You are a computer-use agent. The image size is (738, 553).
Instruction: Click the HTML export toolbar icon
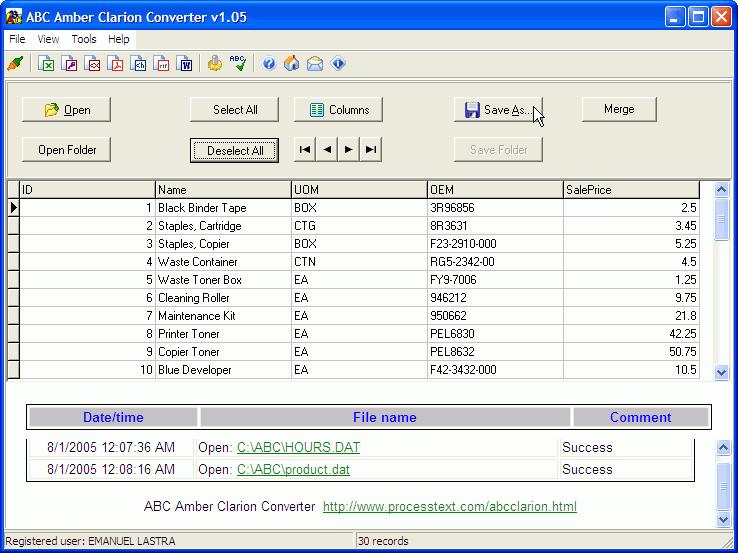(139, 64)
